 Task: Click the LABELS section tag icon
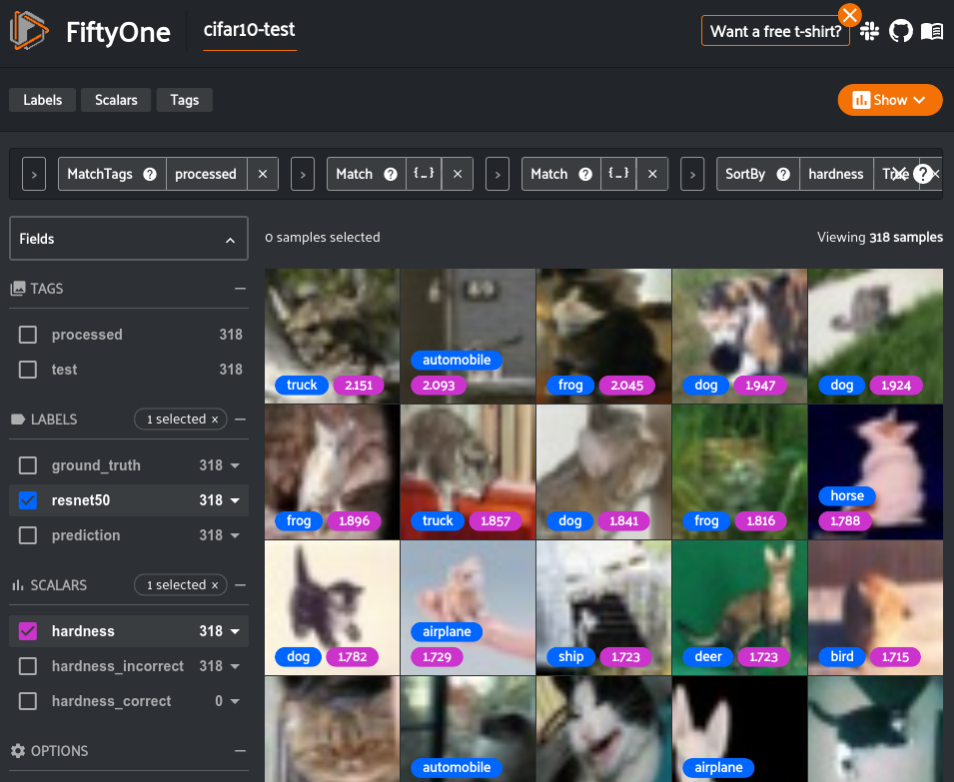click(18, 419)
